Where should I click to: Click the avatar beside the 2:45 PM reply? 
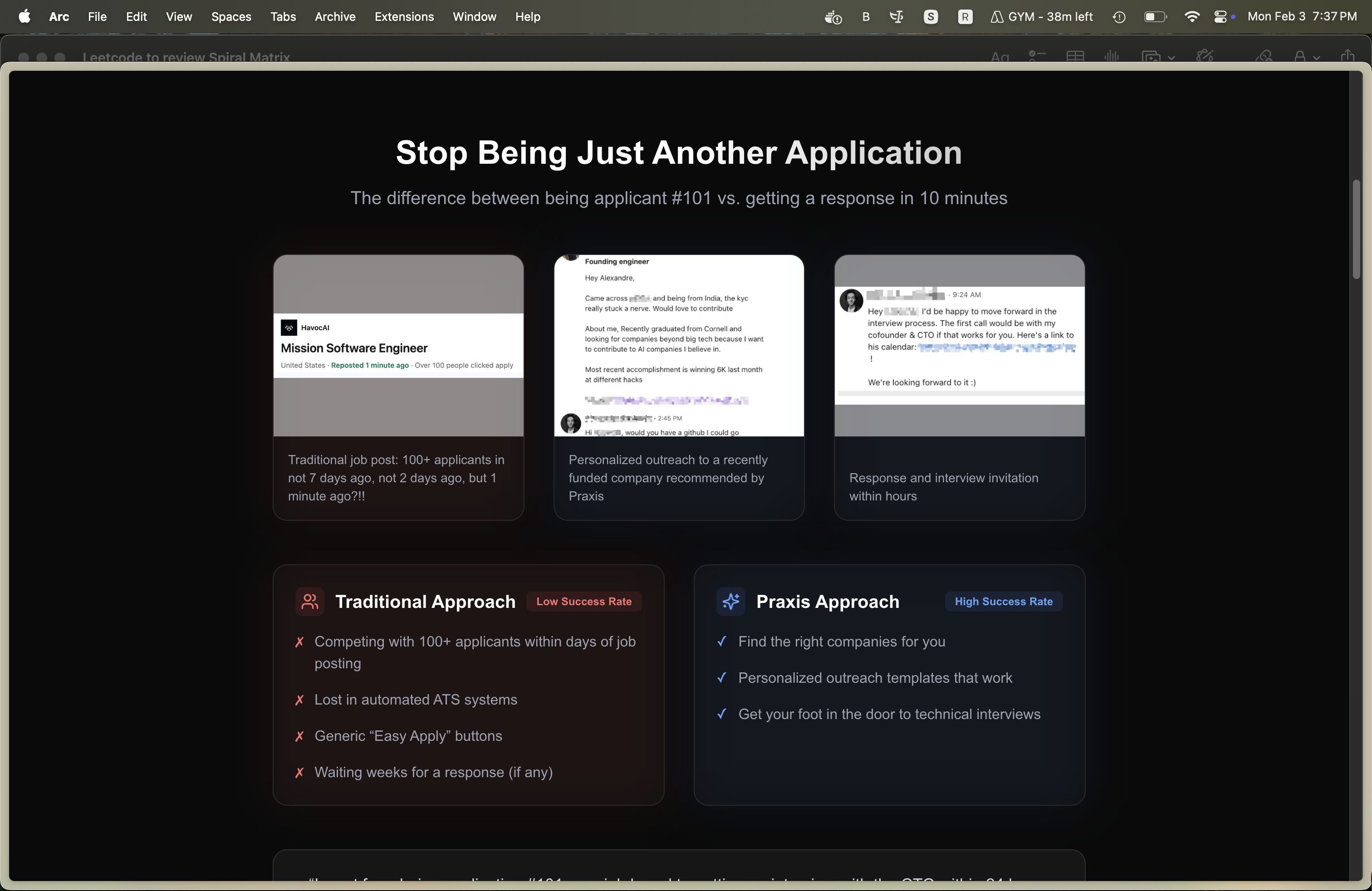[x=571, y=424]
